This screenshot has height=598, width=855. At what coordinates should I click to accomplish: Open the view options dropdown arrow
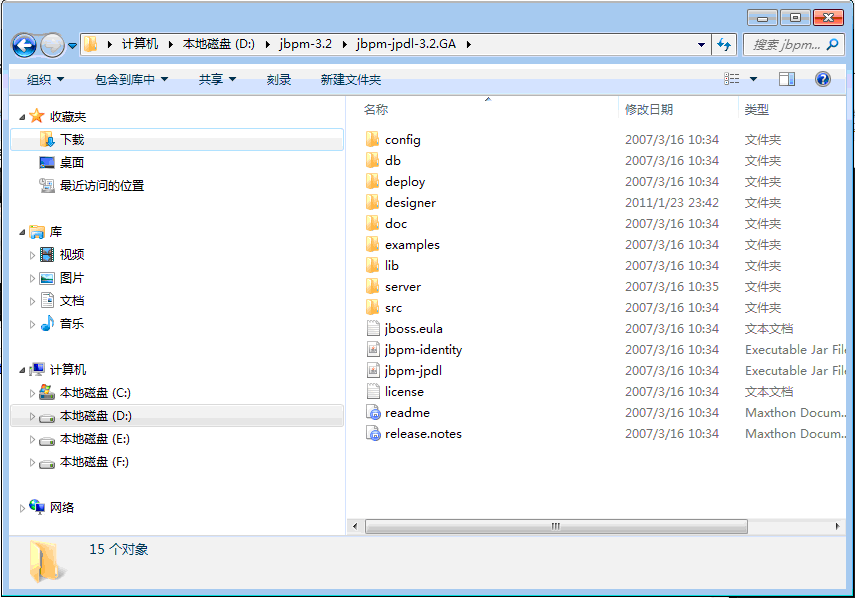point(754,79)
